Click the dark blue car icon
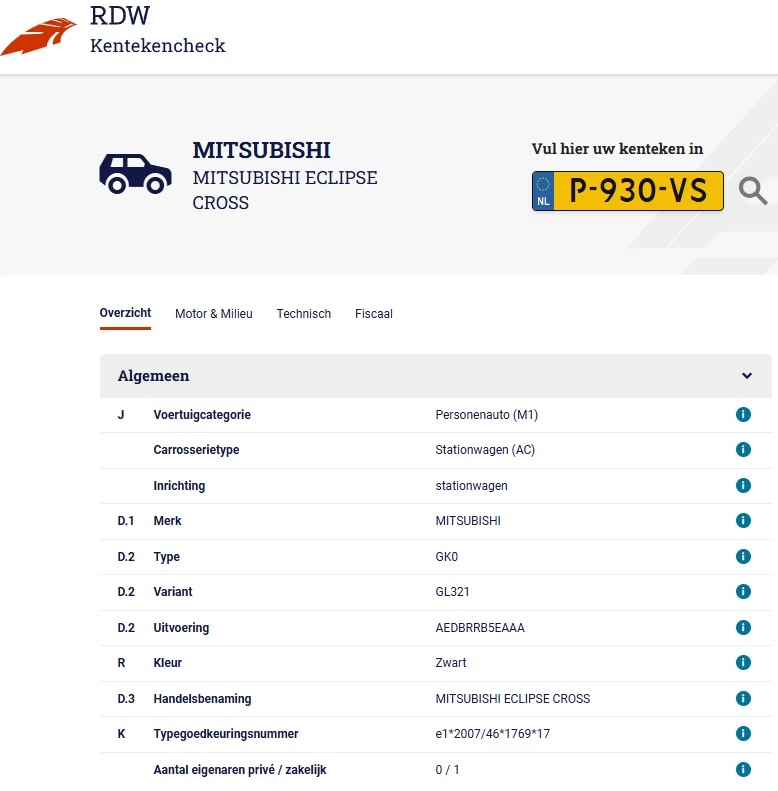 (135, 174)
